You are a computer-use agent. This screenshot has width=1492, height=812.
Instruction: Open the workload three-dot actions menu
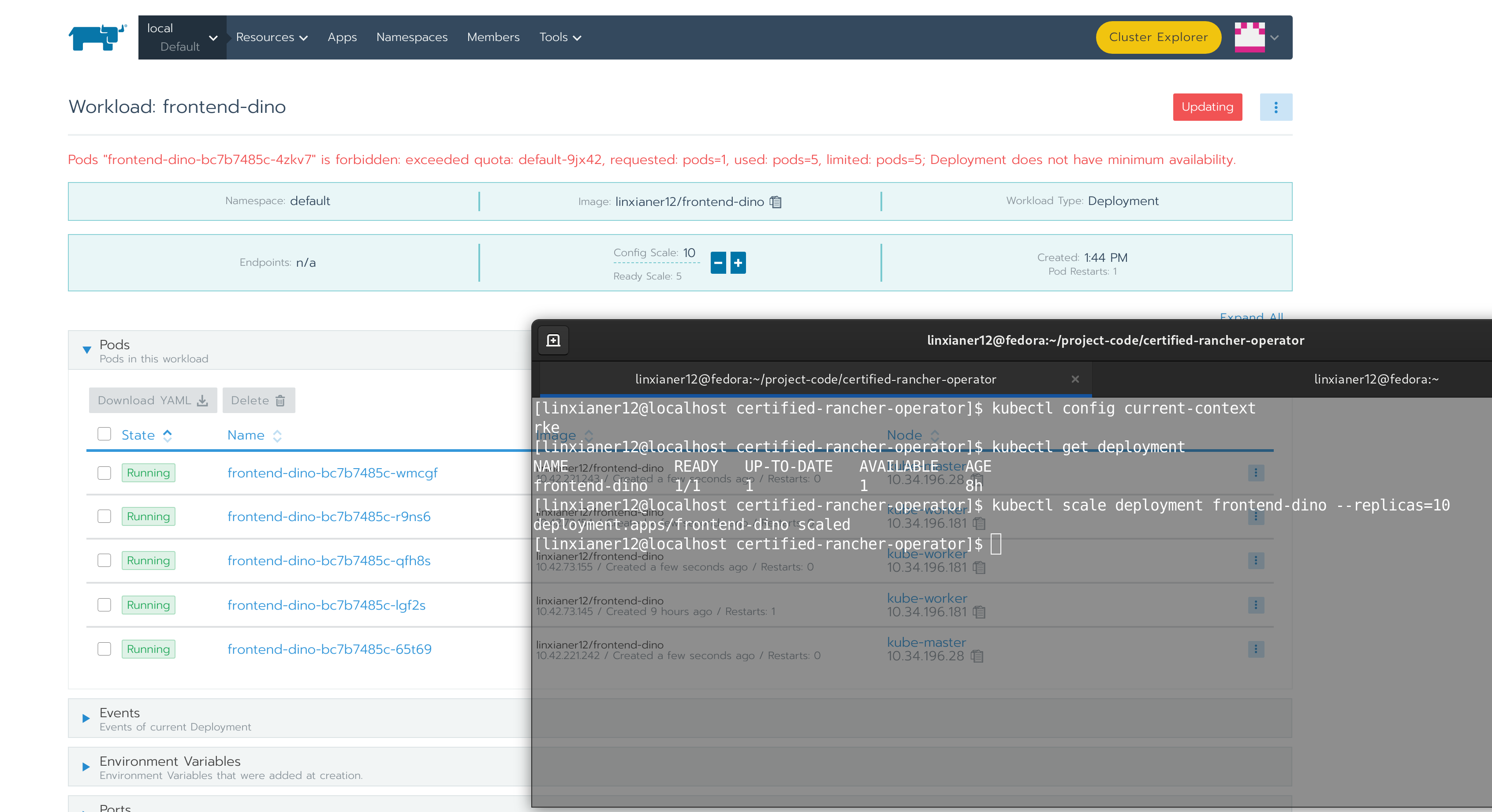[1276, 107]
